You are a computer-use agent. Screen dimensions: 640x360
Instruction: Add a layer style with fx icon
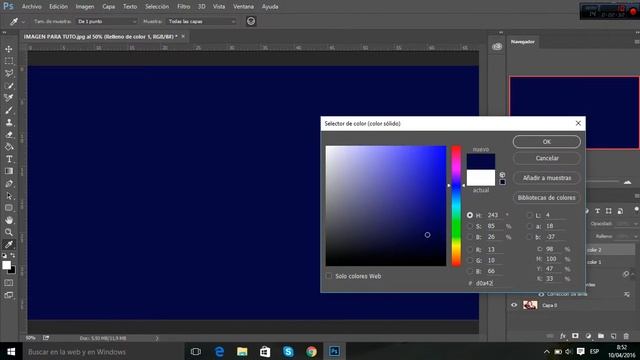tap(563, 336)
